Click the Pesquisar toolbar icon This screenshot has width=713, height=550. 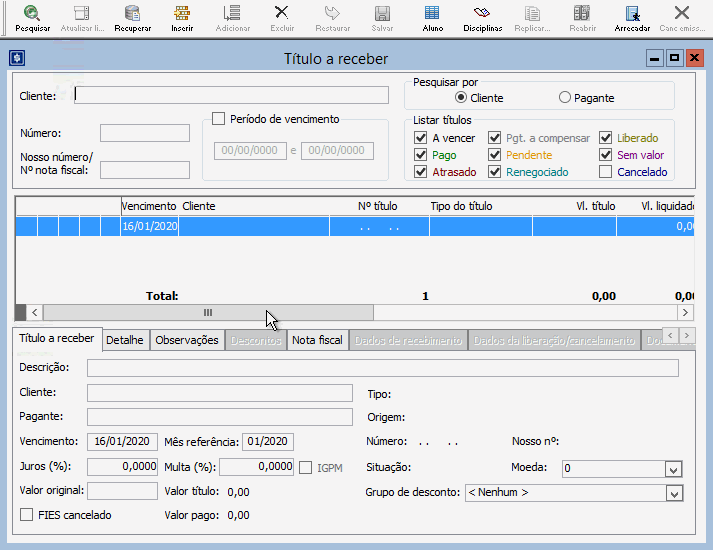coord(32,16)
